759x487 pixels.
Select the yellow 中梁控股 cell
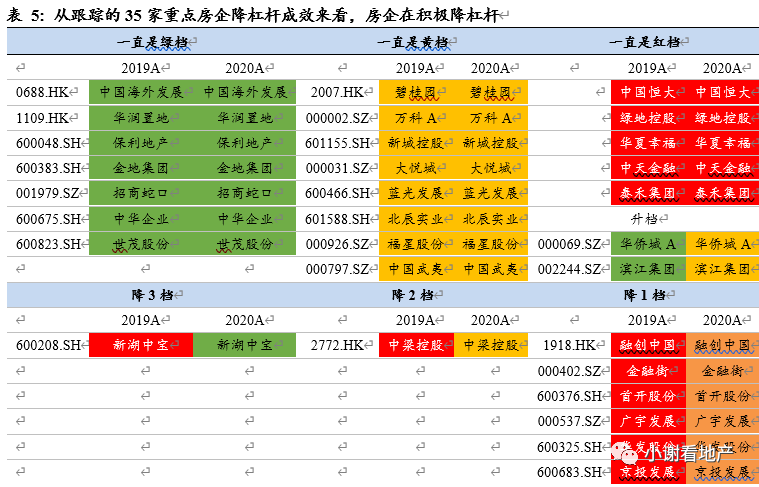tap(491, 345)
